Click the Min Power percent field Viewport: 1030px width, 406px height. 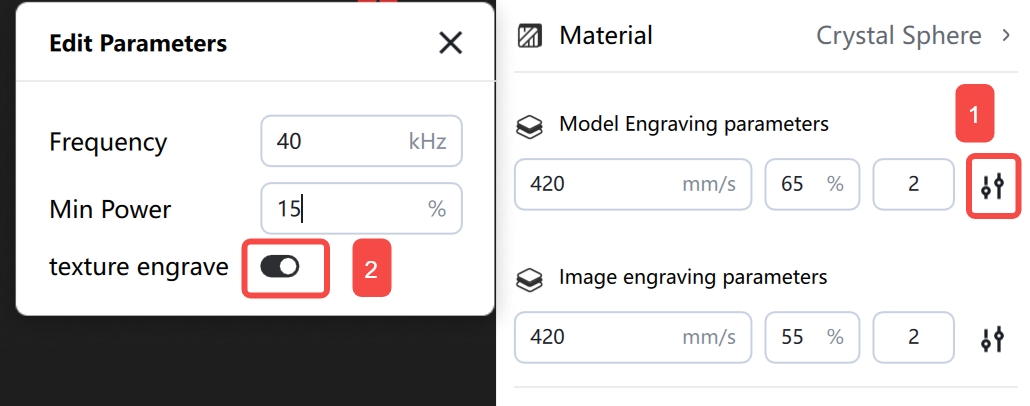pyautogui.click(x=361, y=209)
